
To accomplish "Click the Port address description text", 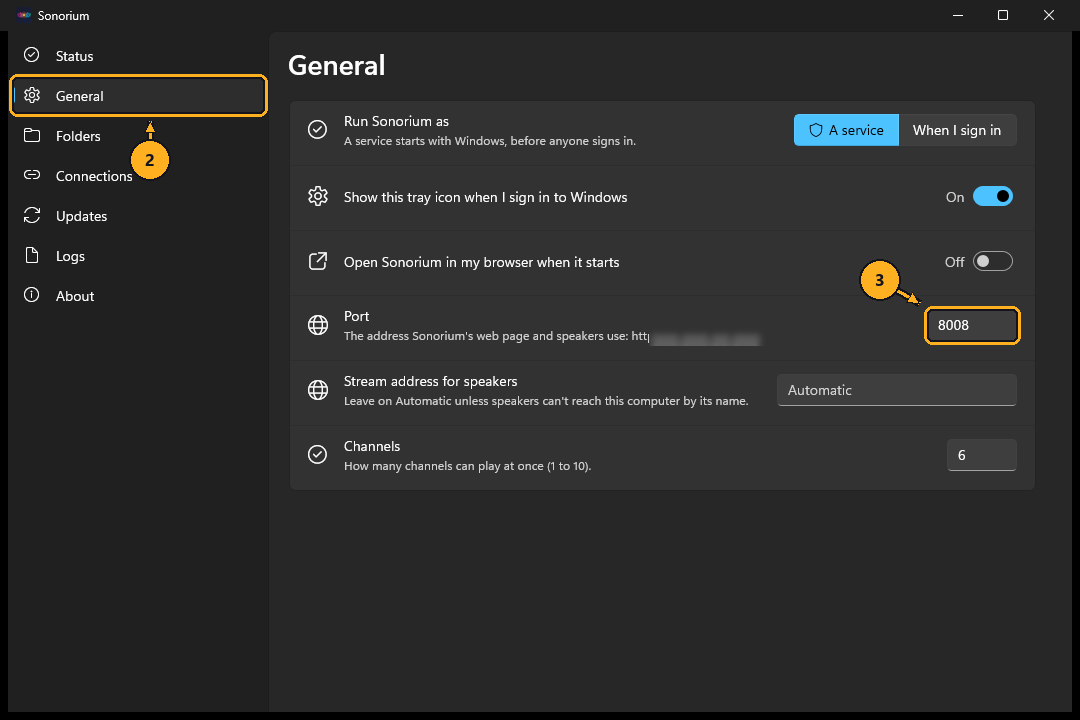I will click(496, 336).
